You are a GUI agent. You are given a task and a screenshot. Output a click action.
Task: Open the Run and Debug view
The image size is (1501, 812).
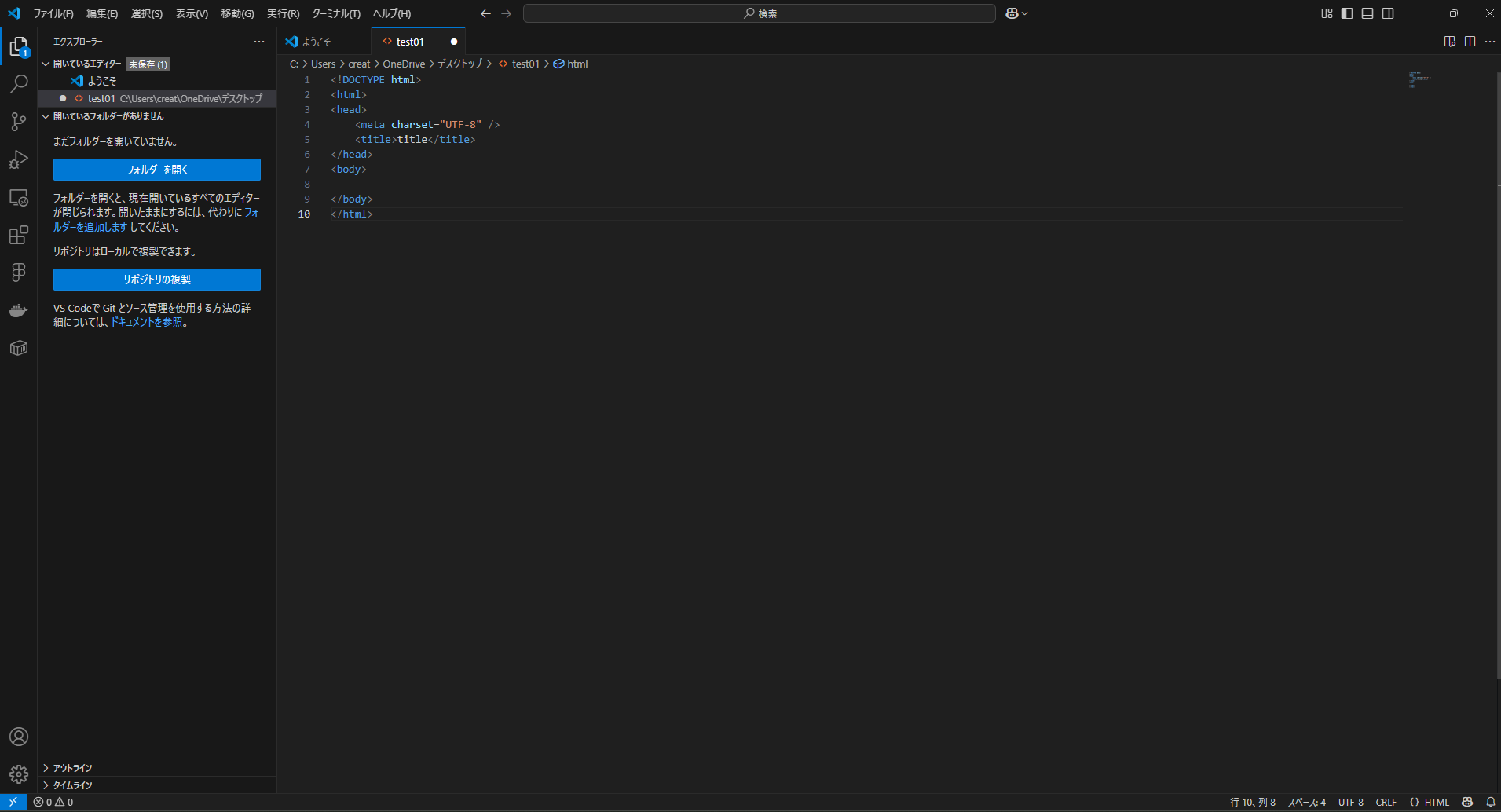(x=19, y=159)
